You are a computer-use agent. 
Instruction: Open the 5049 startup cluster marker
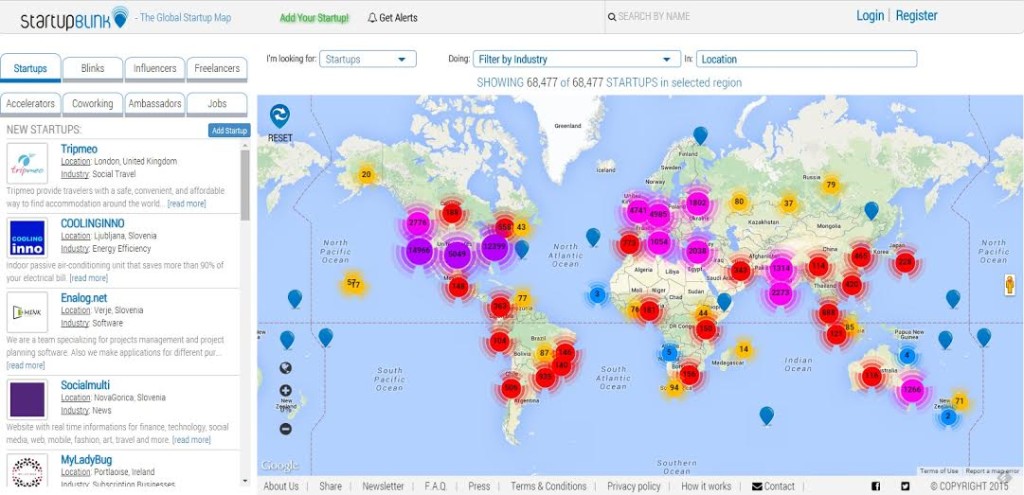click(456, 254)
